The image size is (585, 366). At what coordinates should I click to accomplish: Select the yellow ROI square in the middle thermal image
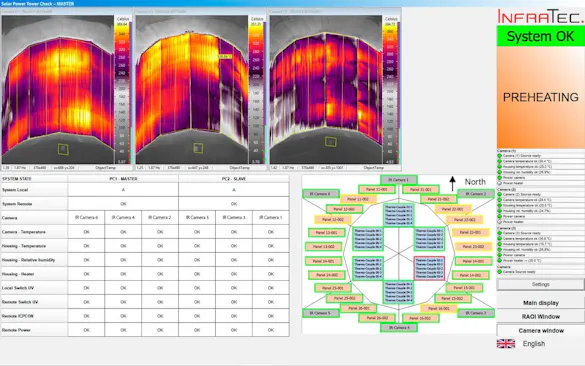point(198,148)
